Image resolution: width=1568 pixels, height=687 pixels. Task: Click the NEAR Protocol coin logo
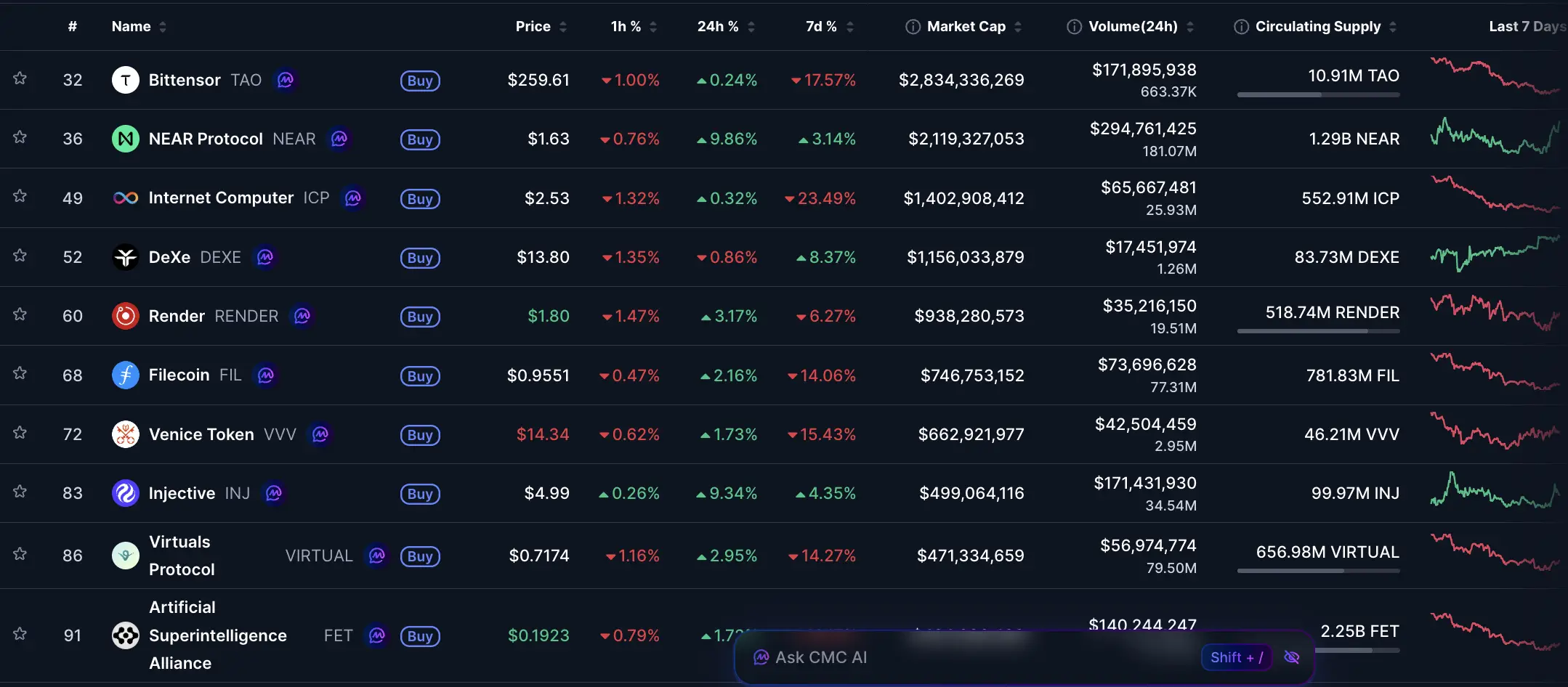126,139
